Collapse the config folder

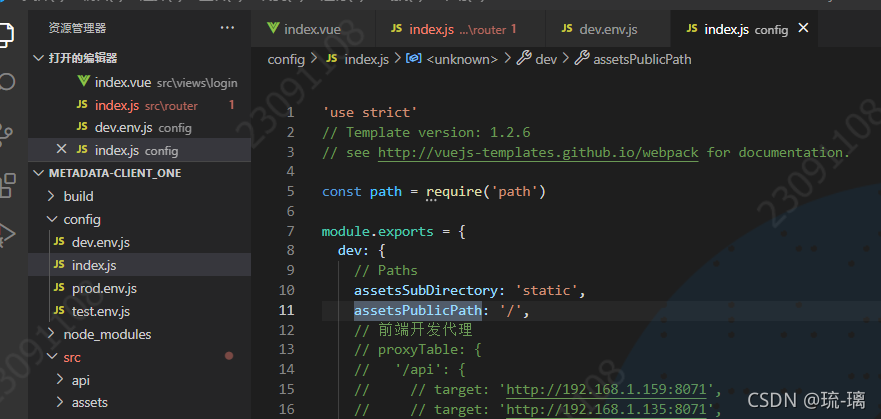pyautogui.click(x=51, y=219)
